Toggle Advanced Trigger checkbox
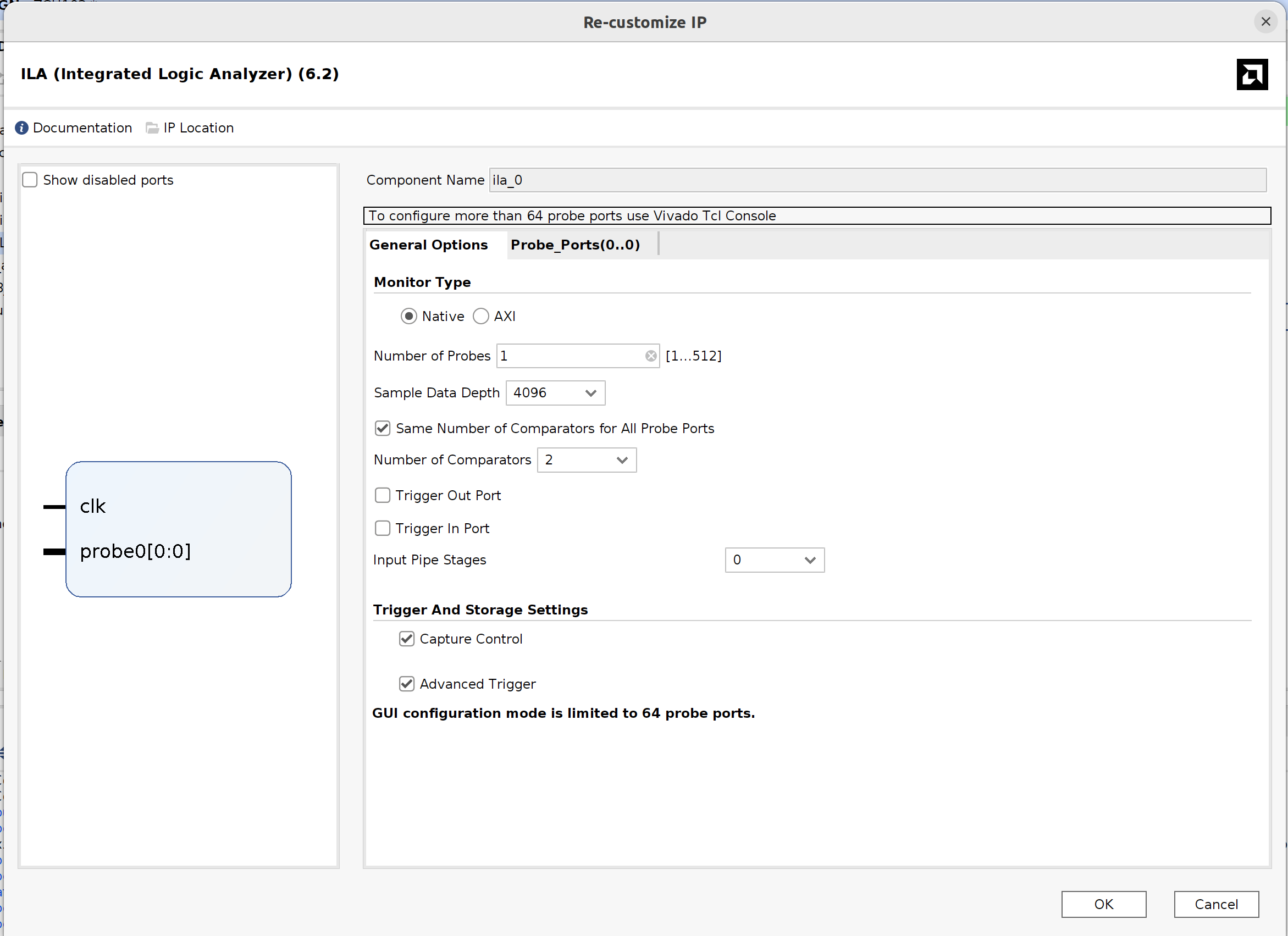 click(407, 684)
